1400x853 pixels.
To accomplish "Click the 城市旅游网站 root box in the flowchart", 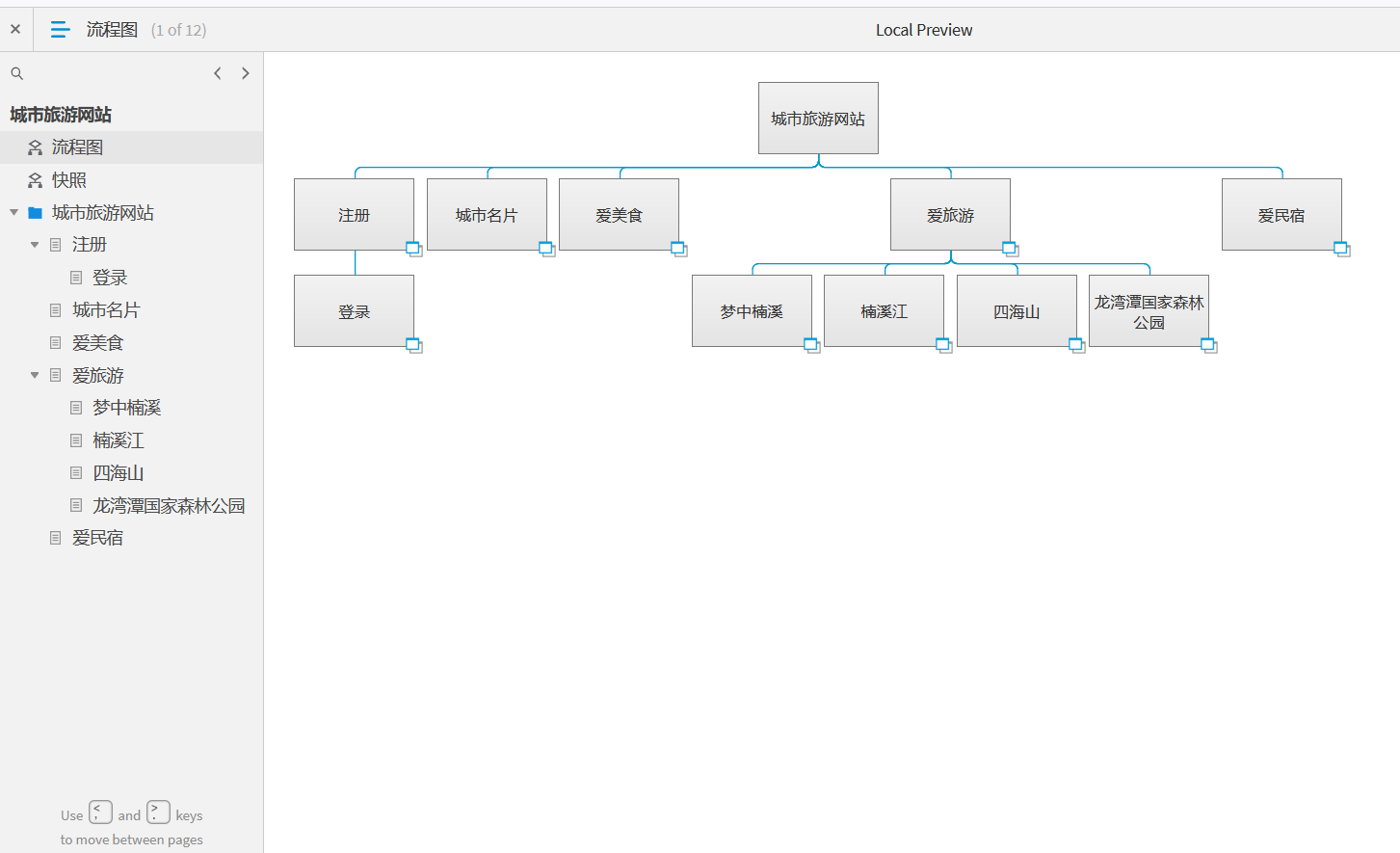I will 818,118.
